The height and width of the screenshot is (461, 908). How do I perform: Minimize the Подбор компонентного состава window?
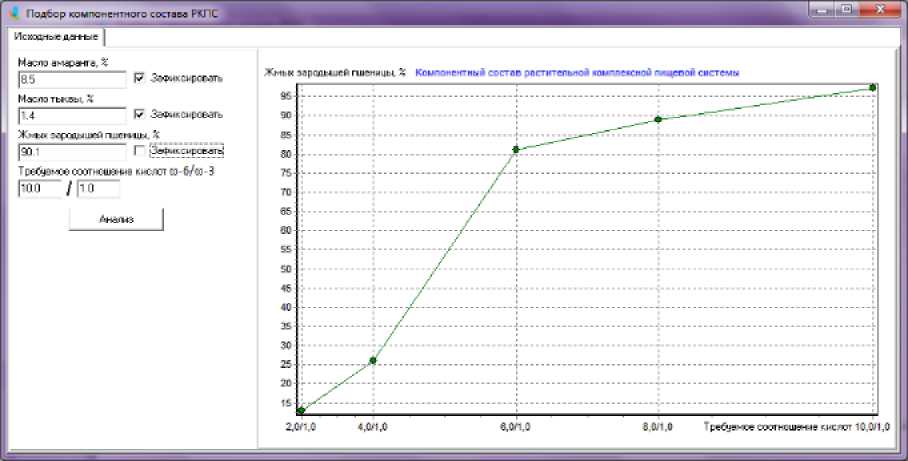(821, 10)
